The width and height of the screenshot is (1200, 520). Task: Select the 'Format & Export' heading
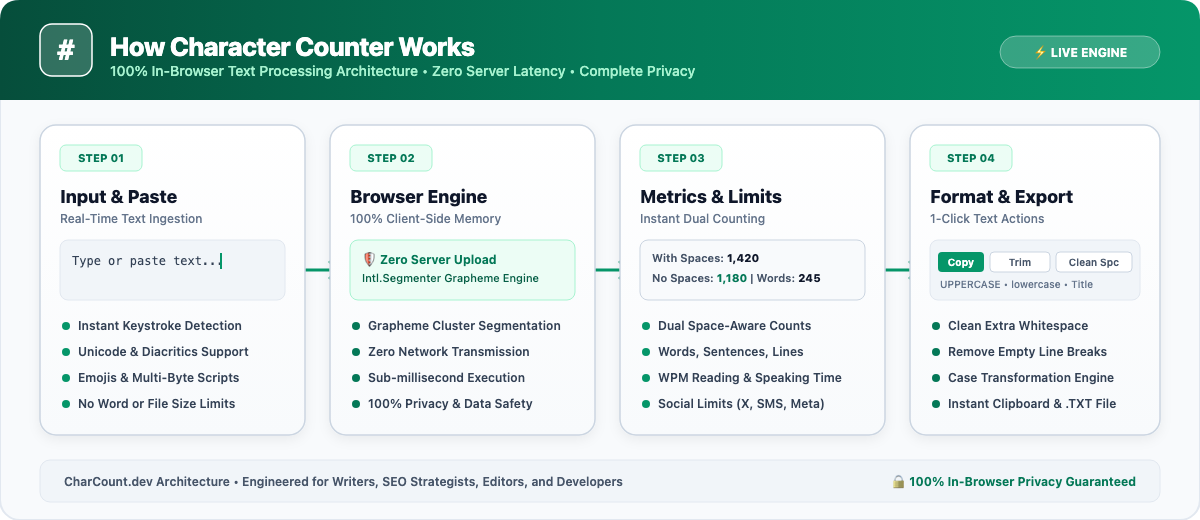(1001, 196)
